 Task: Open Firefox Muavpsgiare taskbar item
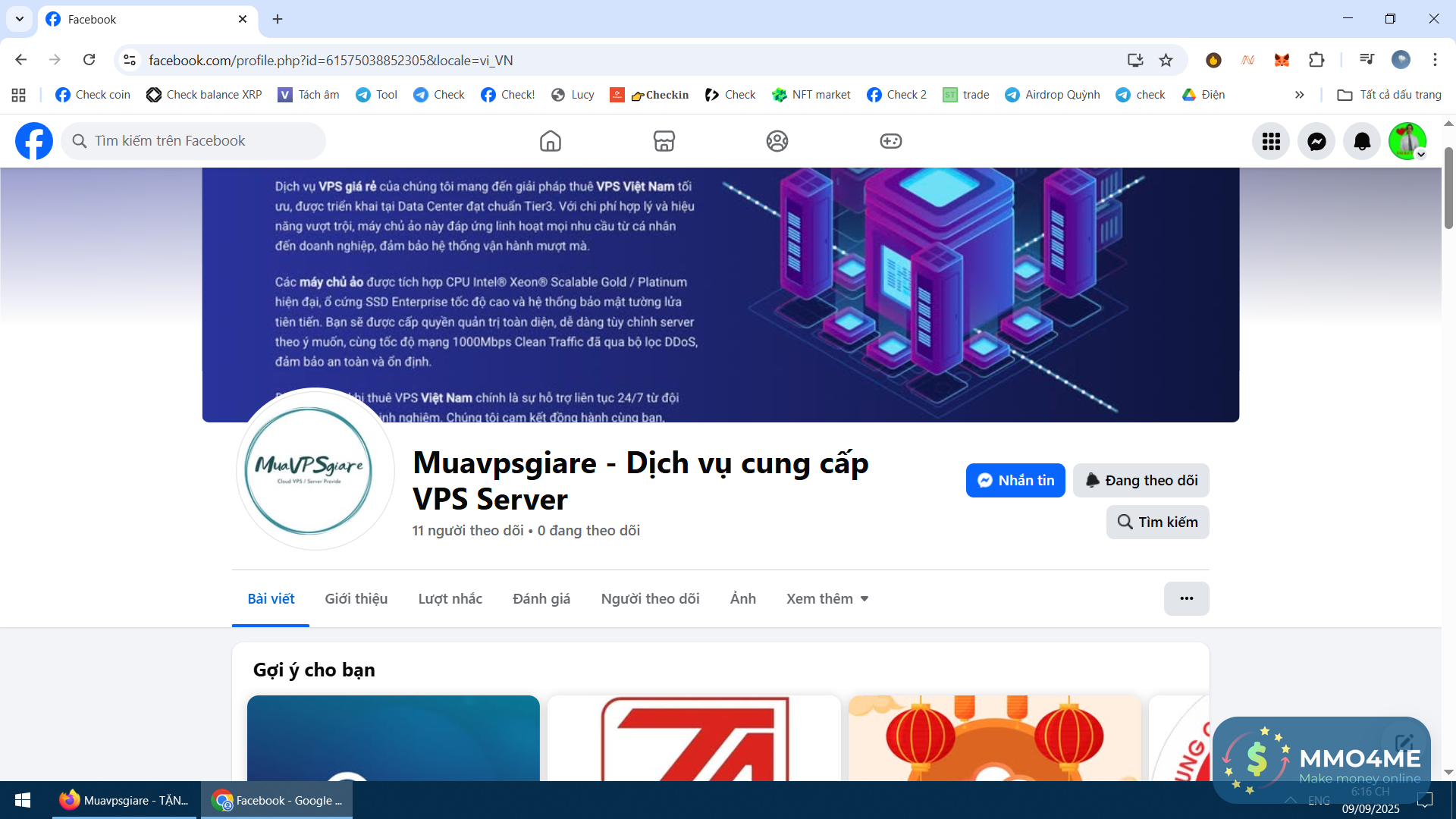pos(125,800)
